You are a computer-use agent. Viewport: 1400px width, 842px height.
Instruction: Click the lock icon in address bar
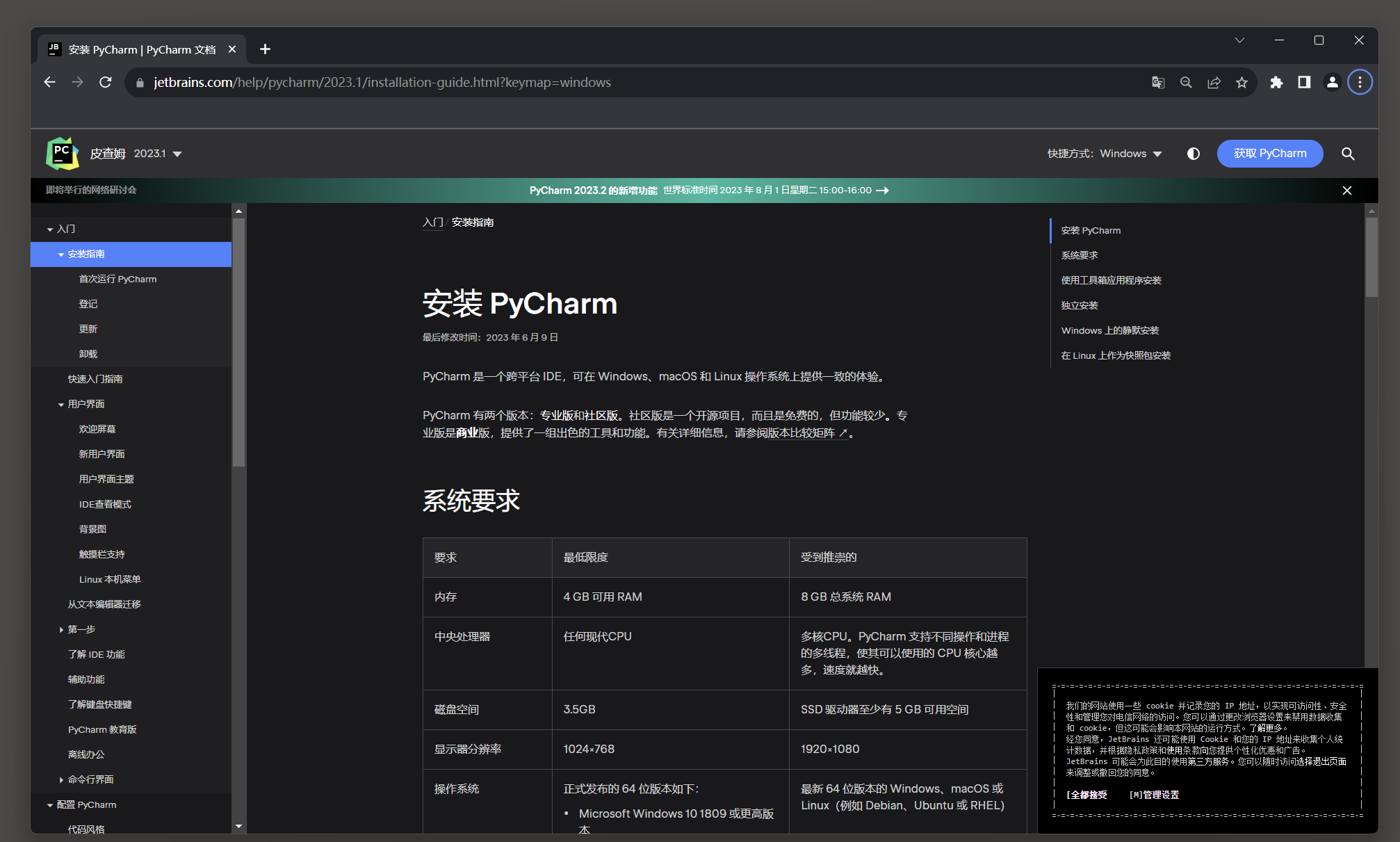[140, 83]
